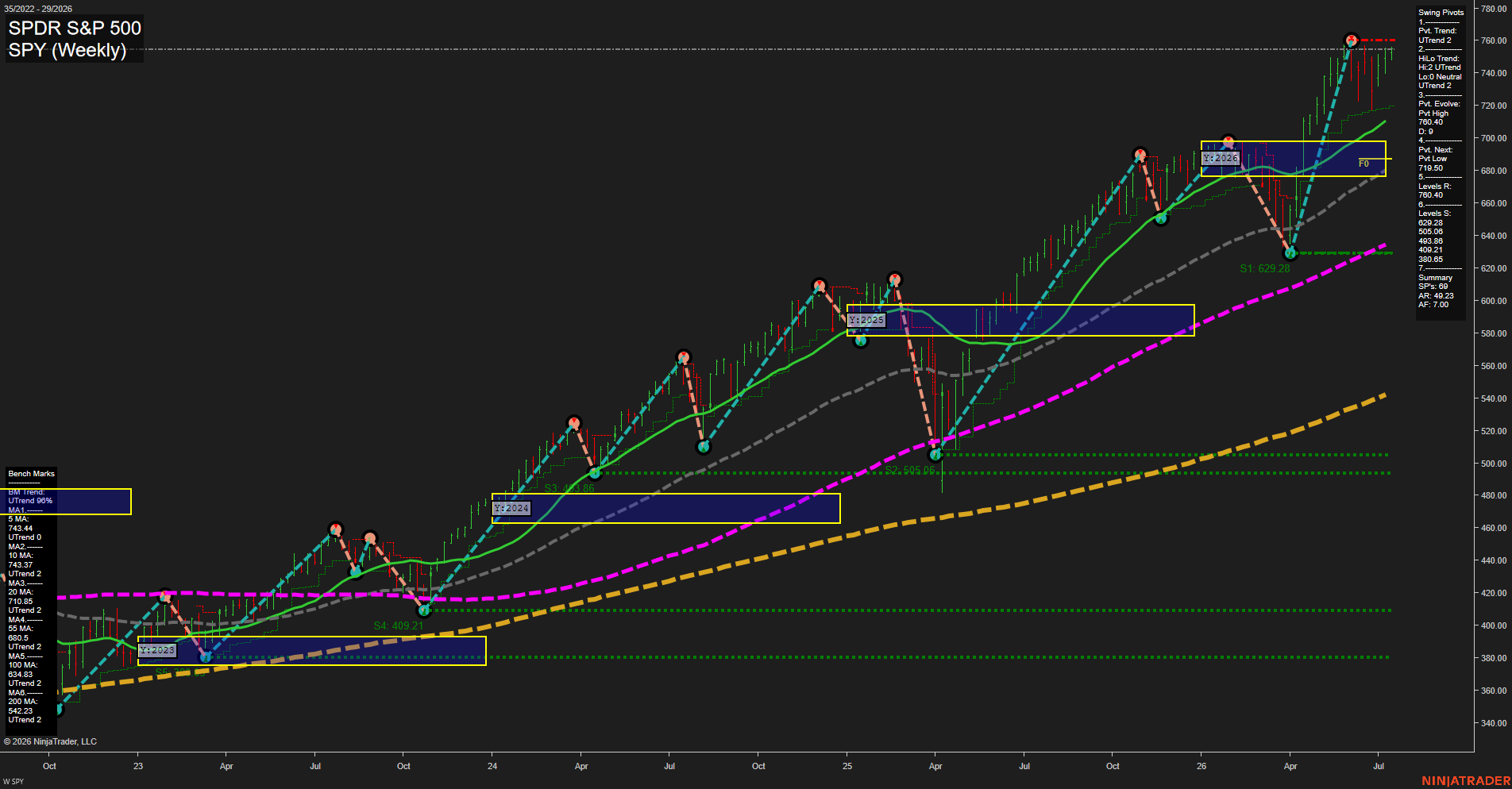The width and height of the screenshot is (1512, 789).
Task: Click the 10 MA: label
Action: [21, 556]
